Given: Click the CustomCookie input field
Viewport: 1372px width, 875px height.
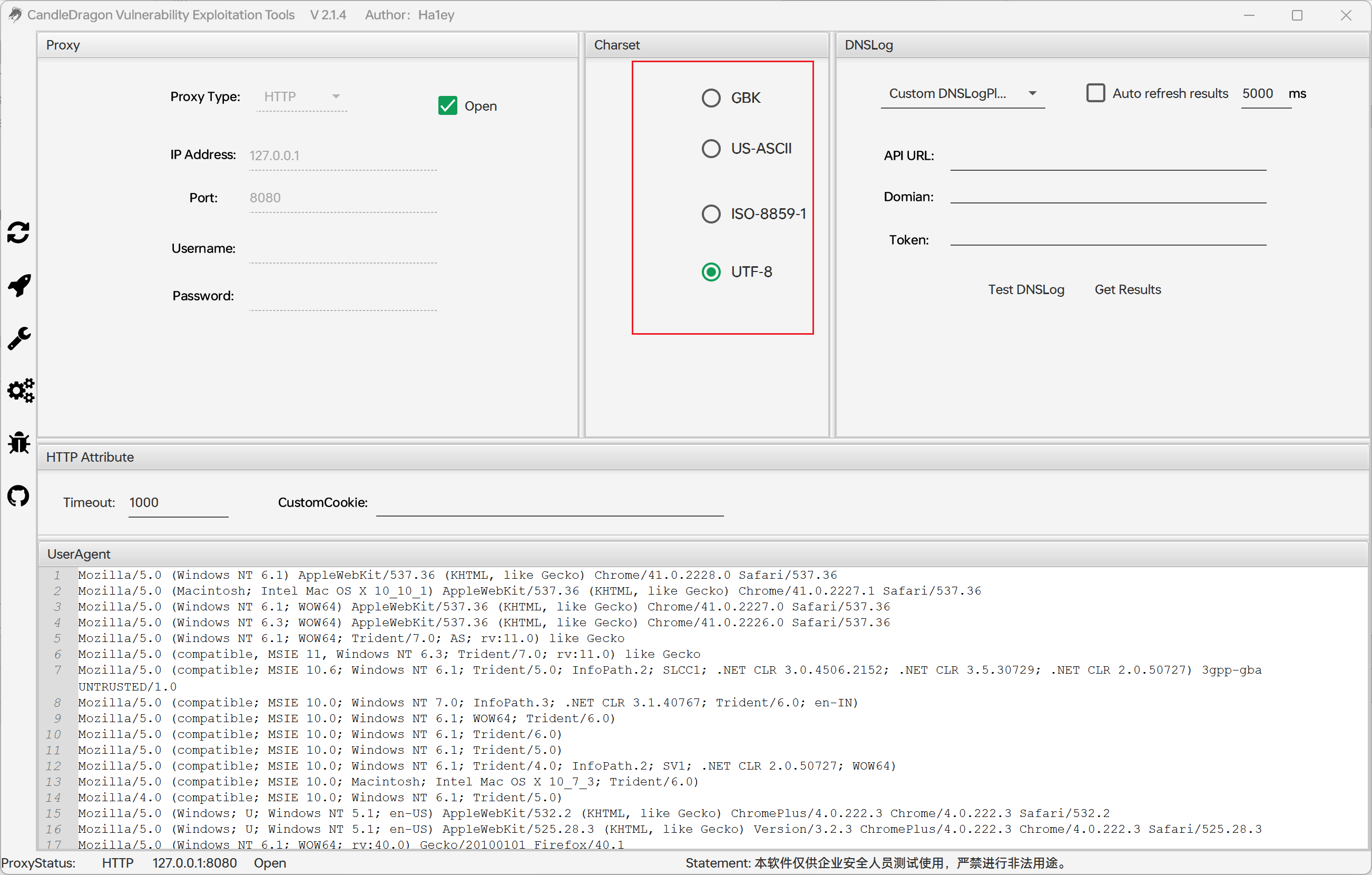Looking at the screenshot, I should point(549,503).
